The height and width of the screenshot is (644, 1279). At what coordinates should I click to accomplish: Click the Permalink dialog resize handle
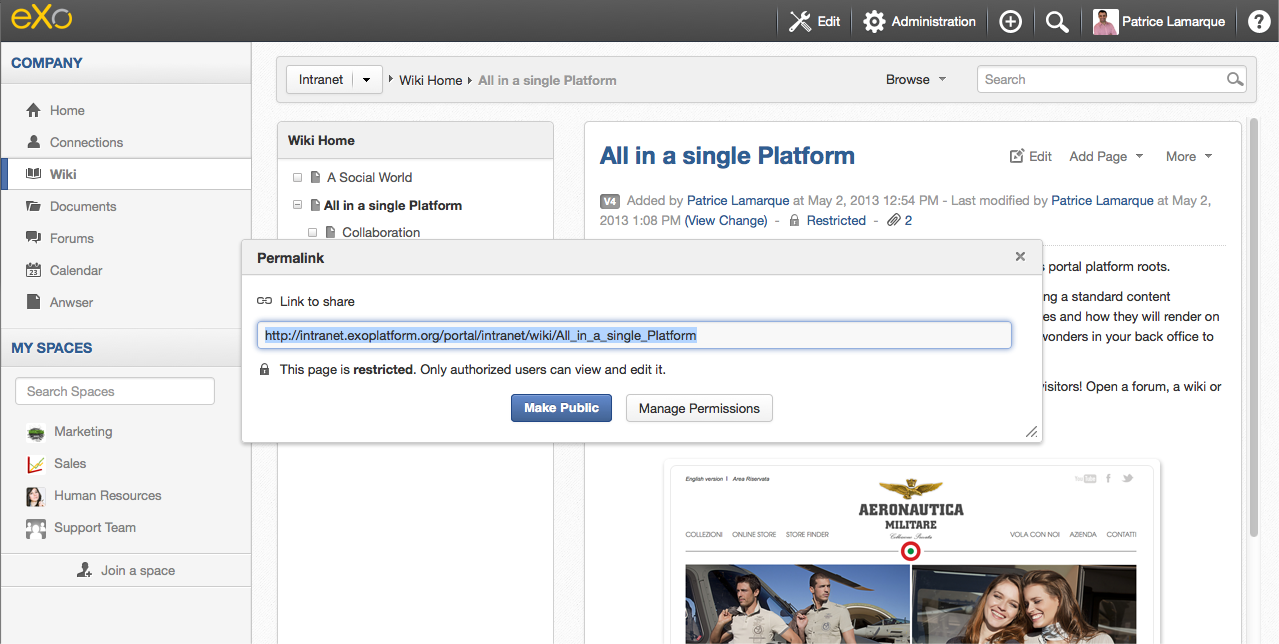tap(1032, 432)
